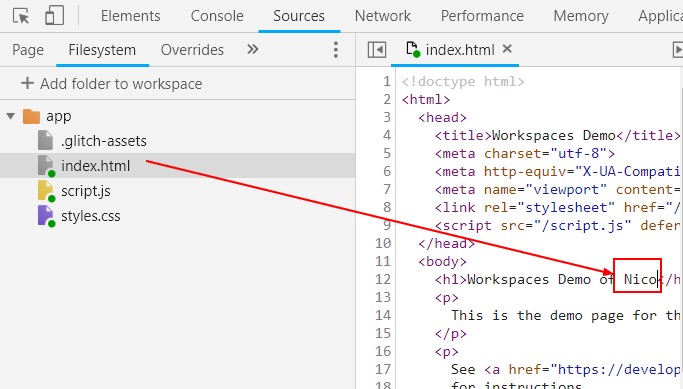The image size is (683, 389).
Task: Click the .glitch-assets file icon
Action: (45, 140)
